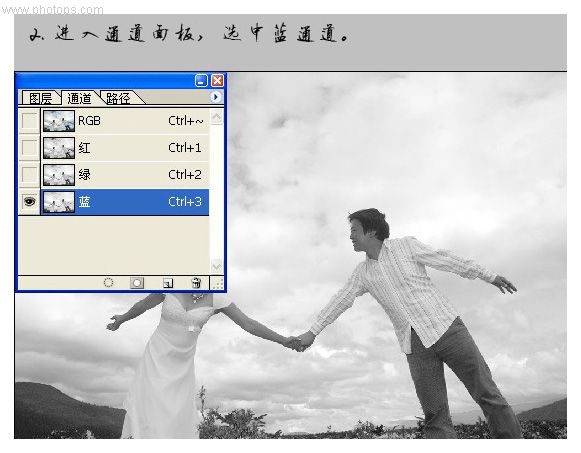
Task: Click the channel list scroll down arrow
Action: coord(216,266)
